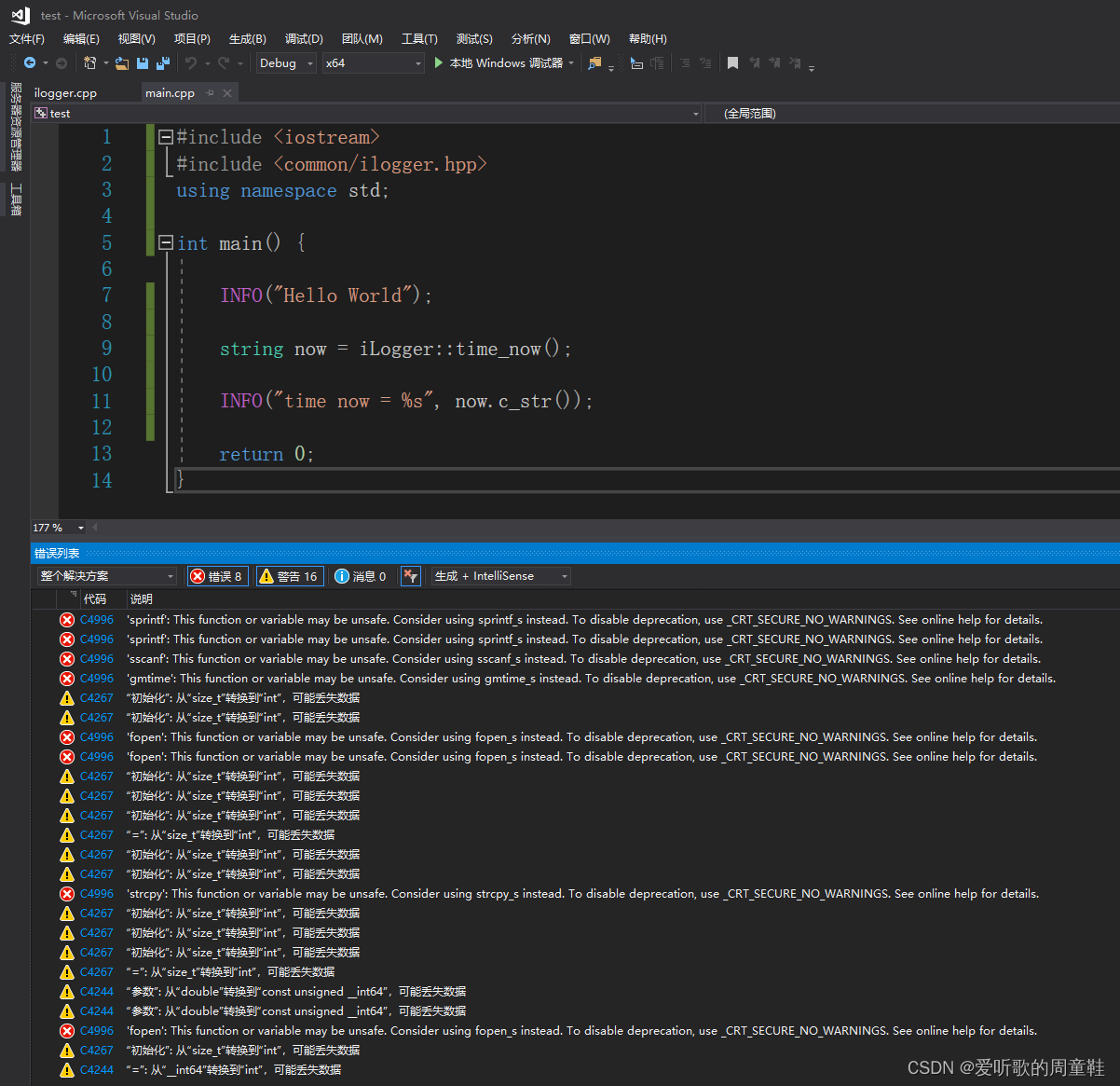Click the 整个解决方案 scope selector
Viewport: 1120px width, 1086px height.
point(105,575)
